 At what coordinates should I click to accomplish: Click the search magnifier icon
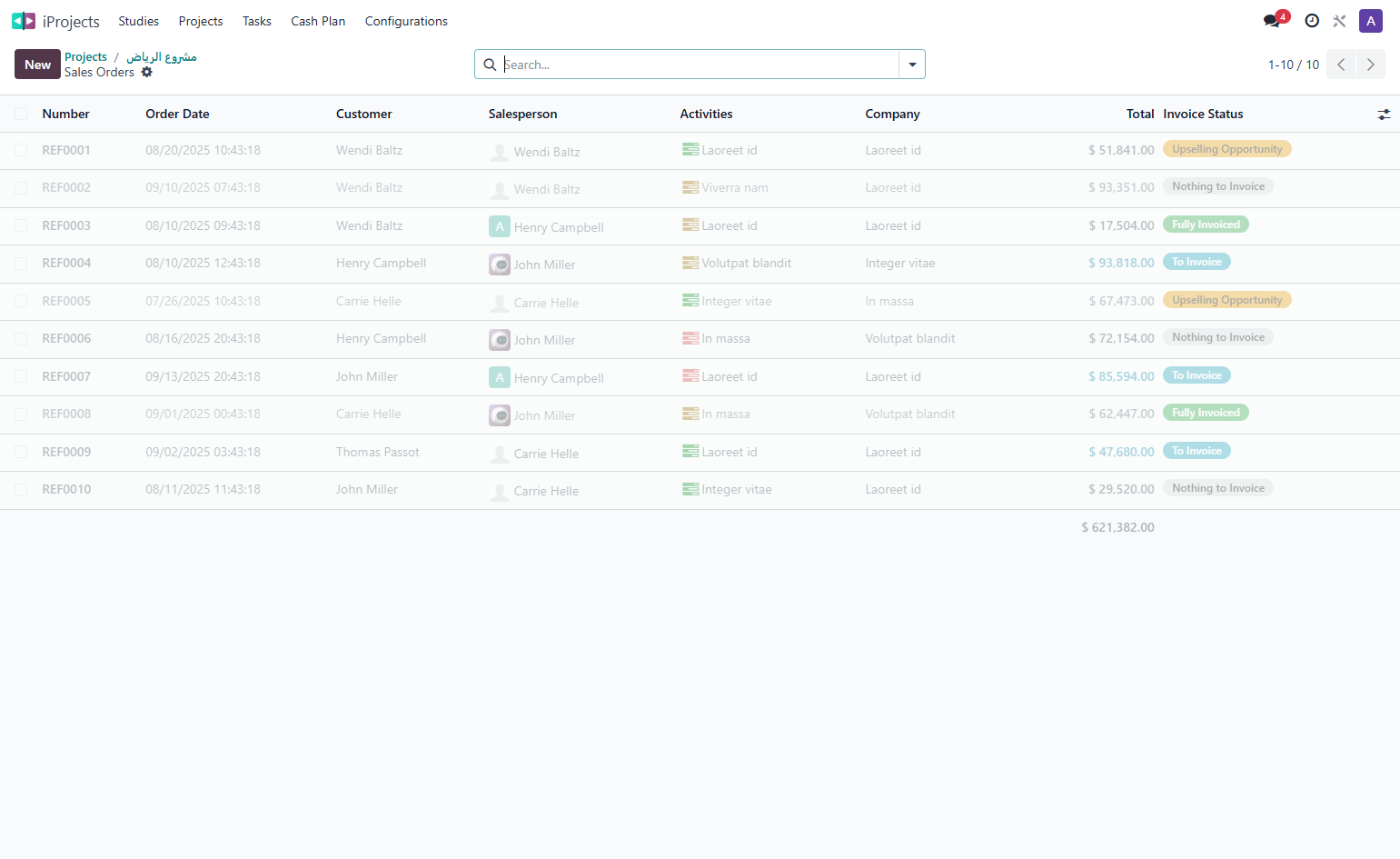(490, 65)
